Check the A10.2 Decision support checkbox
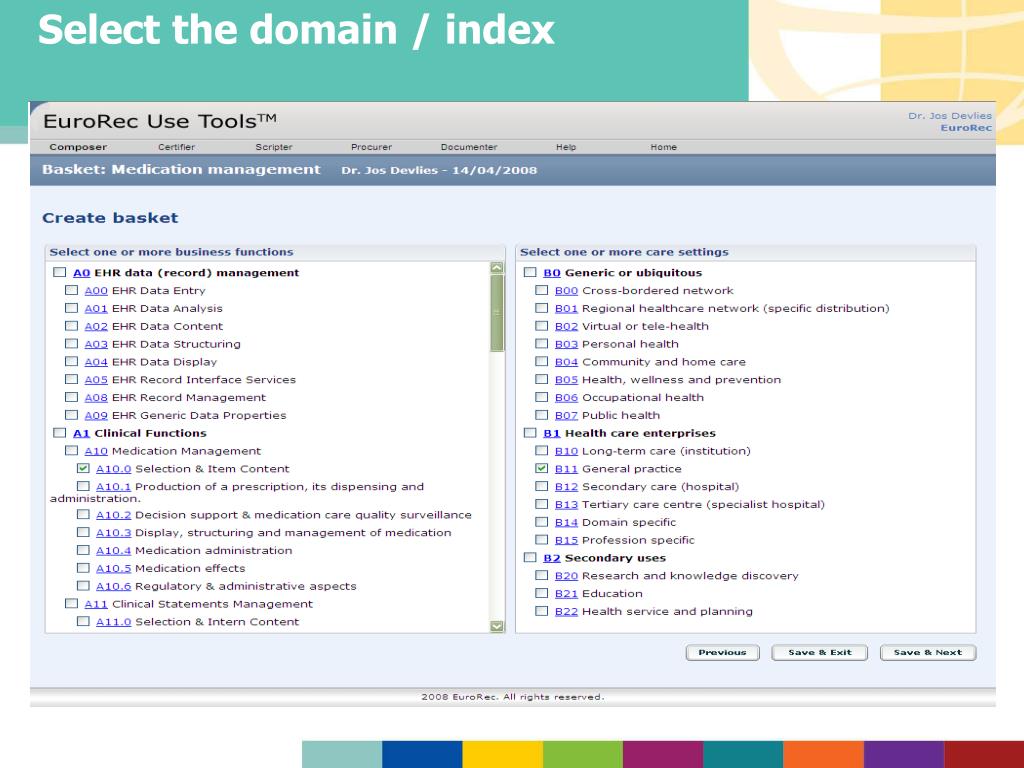1024x768 pixels. pos(83,515)
